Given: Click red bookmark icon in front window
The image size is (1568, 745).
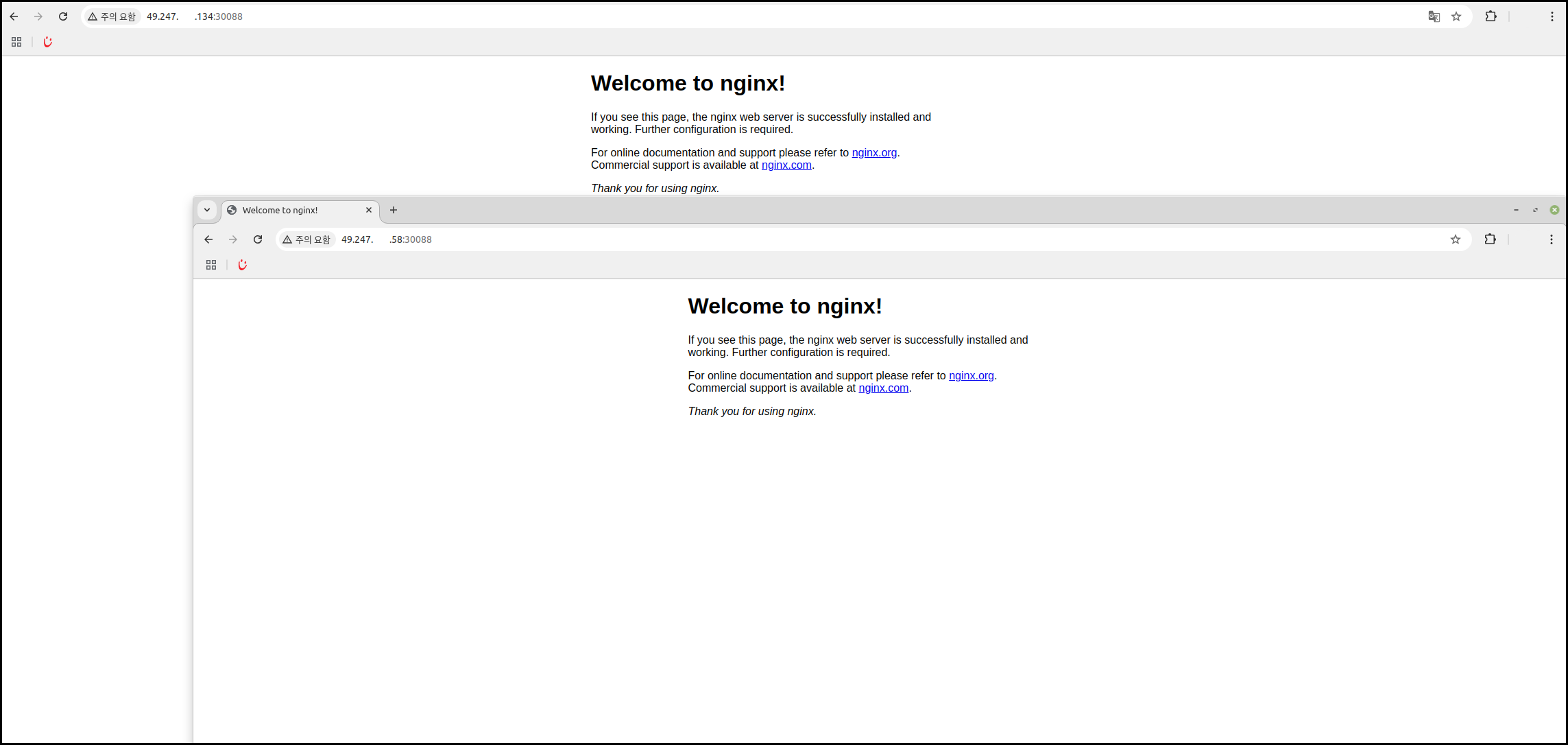Looking at the screenshot, I should pyautogui.click(x=242, y=265).
